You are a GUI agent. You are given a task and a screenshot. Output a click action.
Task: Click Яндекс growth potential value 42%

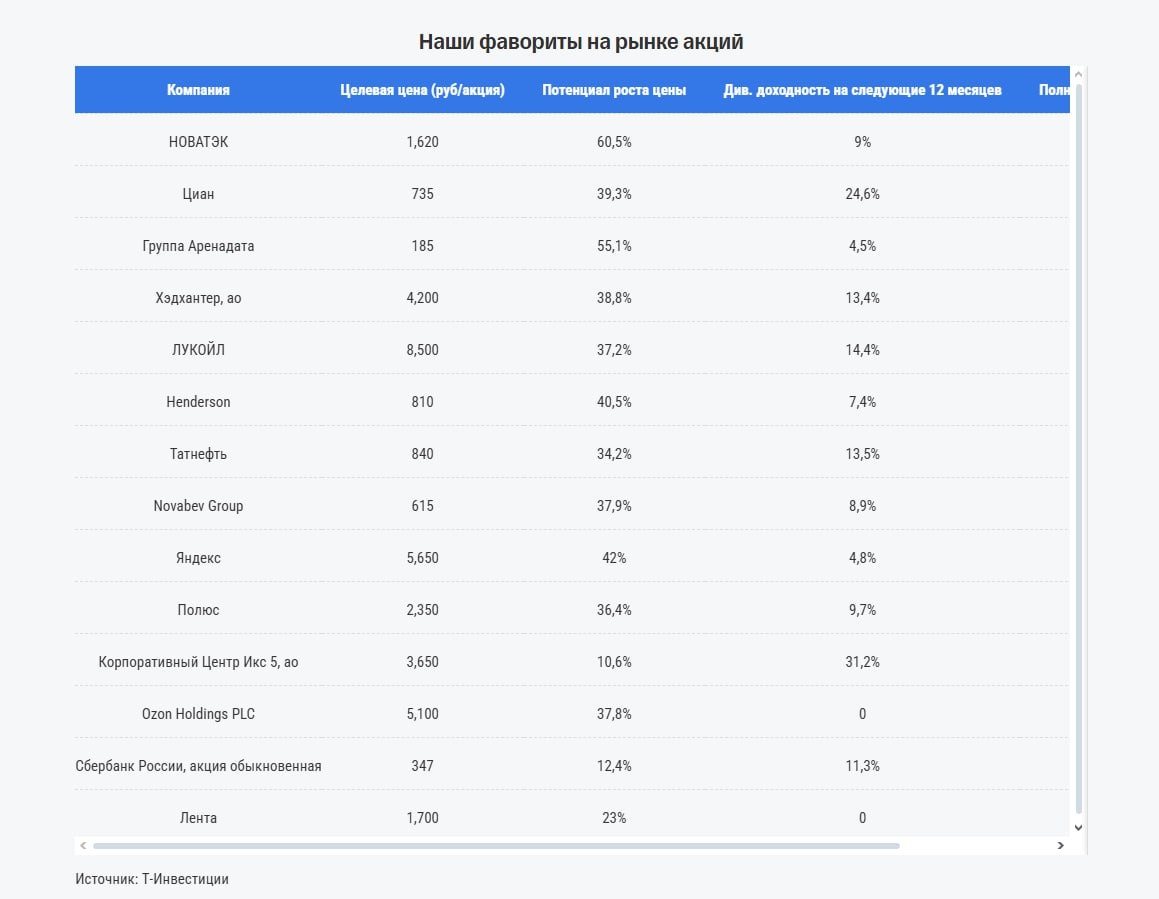614,558
